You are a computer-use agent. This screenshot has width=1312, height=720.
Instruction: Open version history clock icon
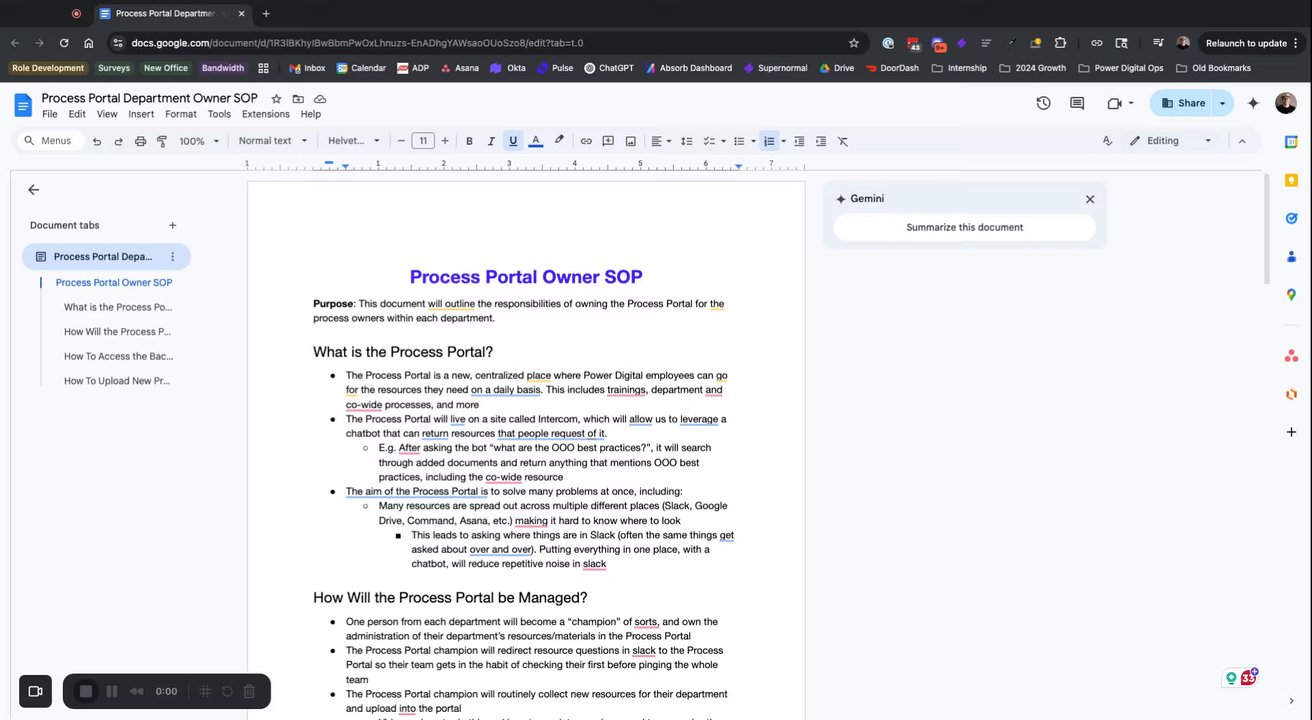[1043, 103]
